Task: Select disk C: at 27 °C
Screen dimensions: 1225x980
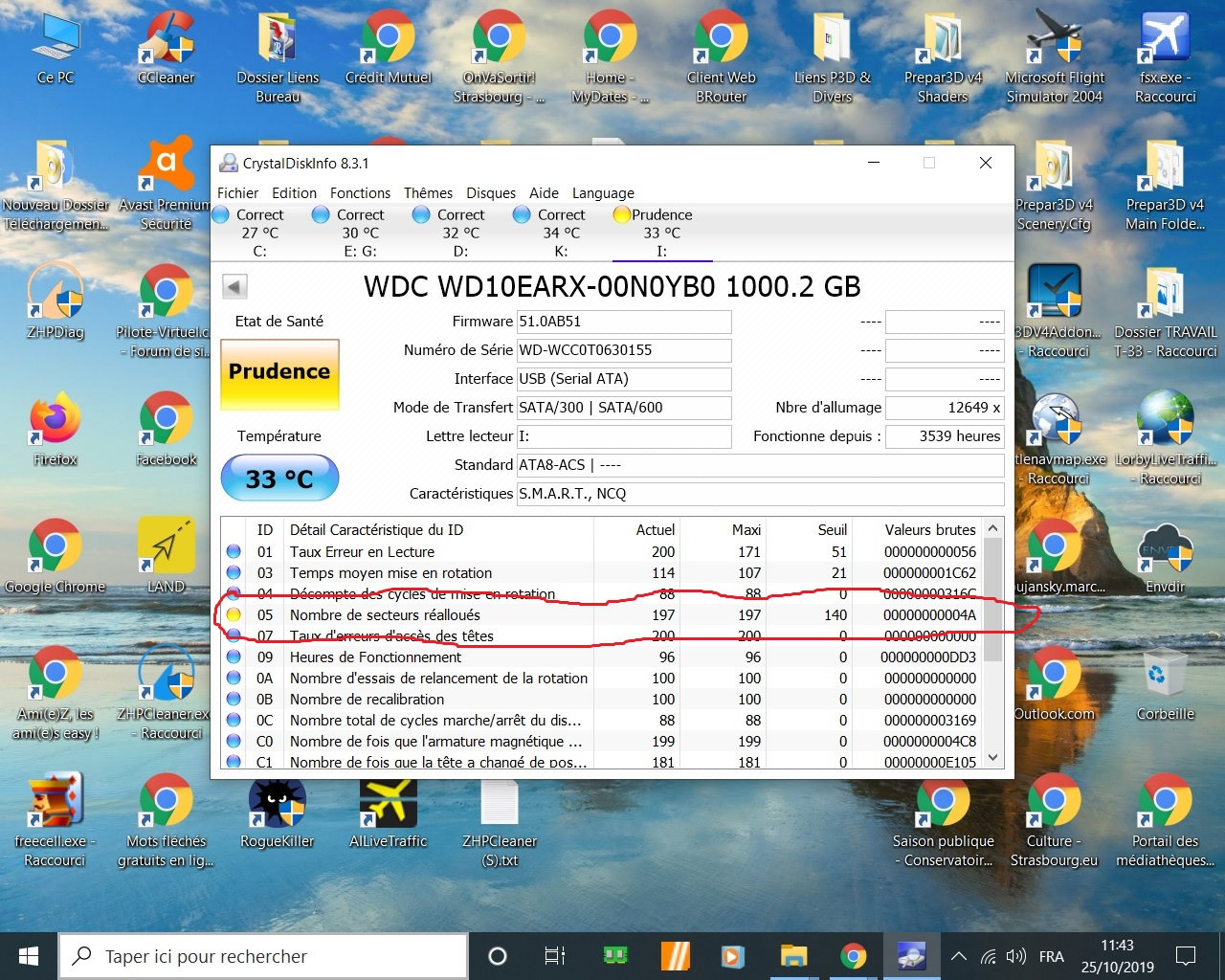Action: click(259, 233)
